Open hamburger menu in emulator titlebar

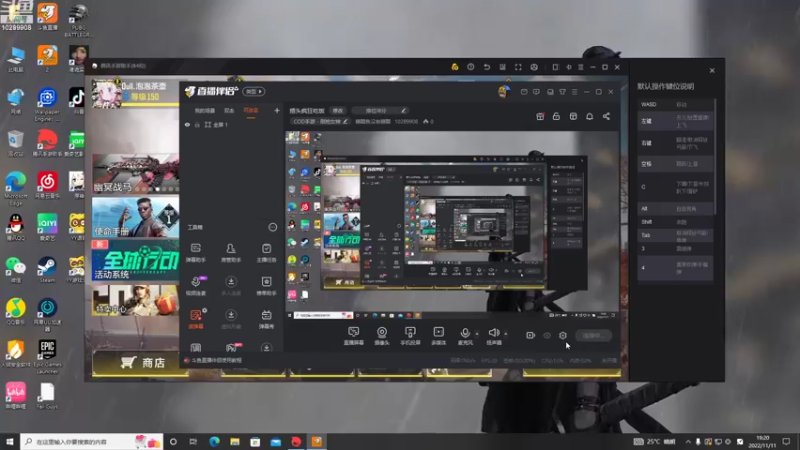point(581,67)
